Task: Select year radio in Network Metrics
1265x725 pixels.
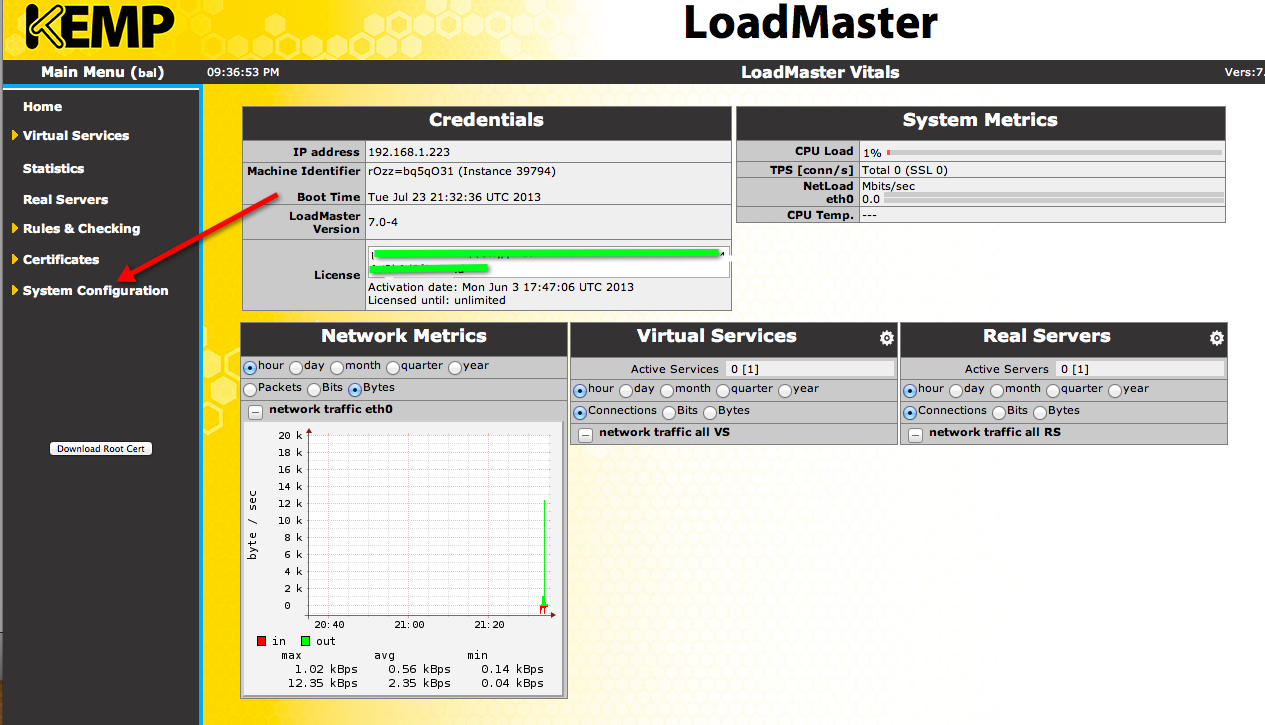Action: (455, 367)
